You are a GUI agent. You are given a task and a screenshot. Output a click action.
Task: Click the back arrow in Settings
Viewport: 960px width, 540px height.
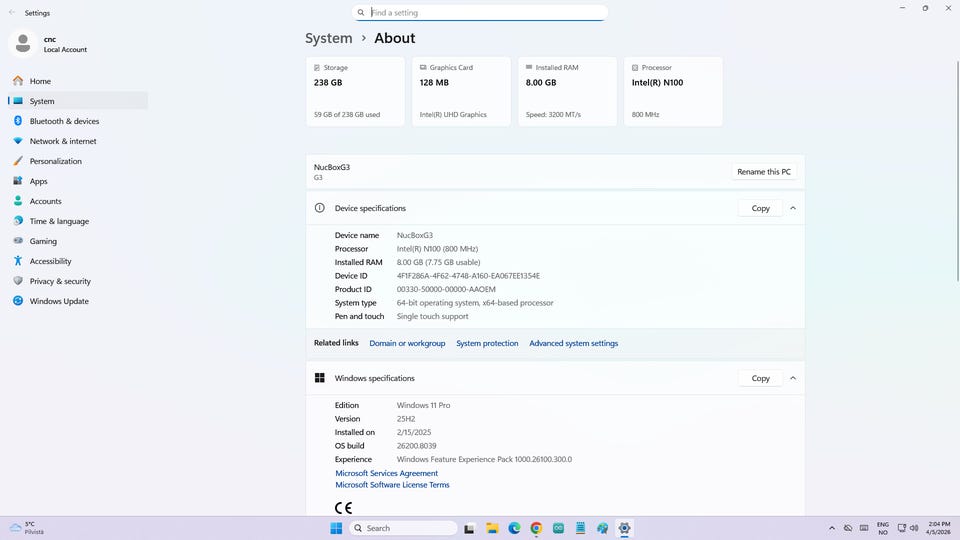[12, 13]
